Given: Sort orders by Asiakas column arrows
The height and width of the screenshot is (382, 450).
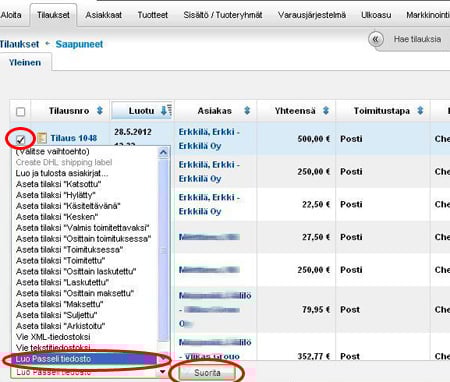Looking at the screenshot, I should [247, 110].
